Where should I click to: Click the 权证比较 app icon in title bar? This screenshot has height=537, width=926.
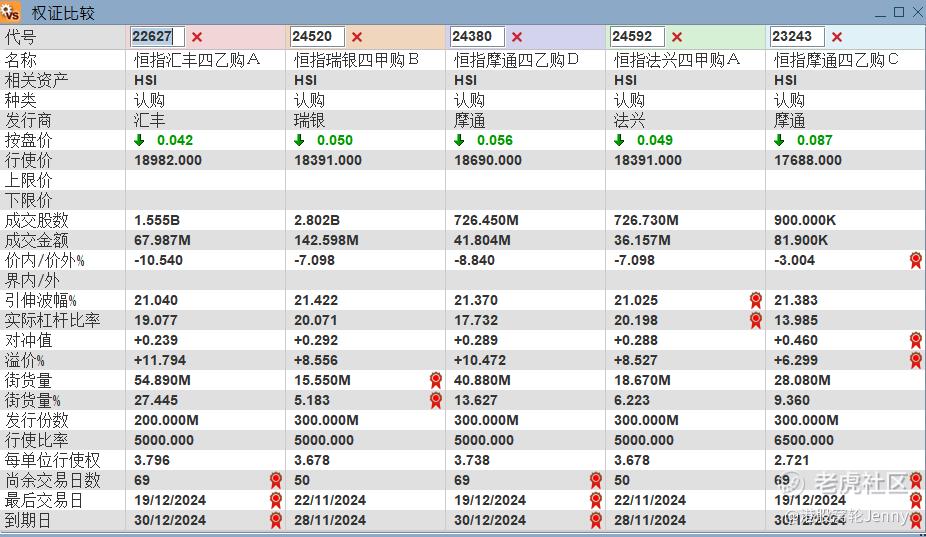[10, 12]
